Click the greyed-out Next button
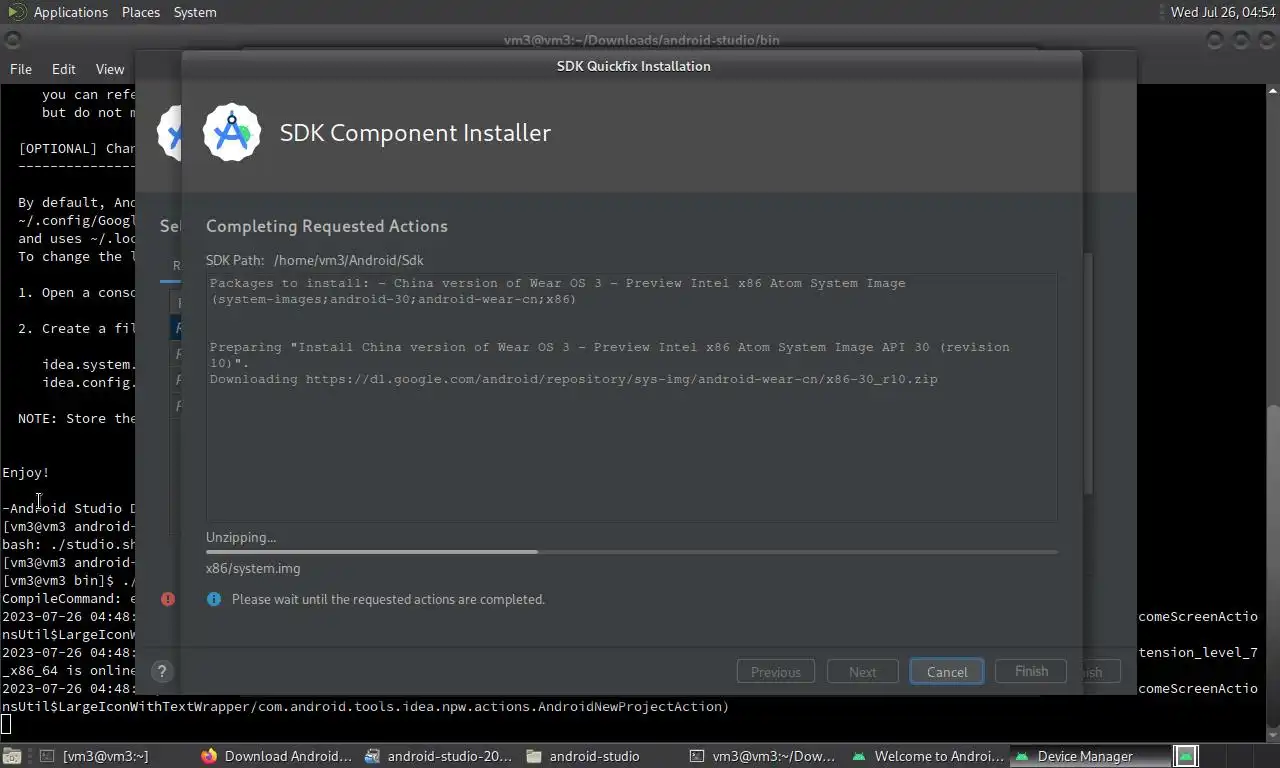Image resolution: width=1280 pixels, height=768 pixels. point(862,672)
